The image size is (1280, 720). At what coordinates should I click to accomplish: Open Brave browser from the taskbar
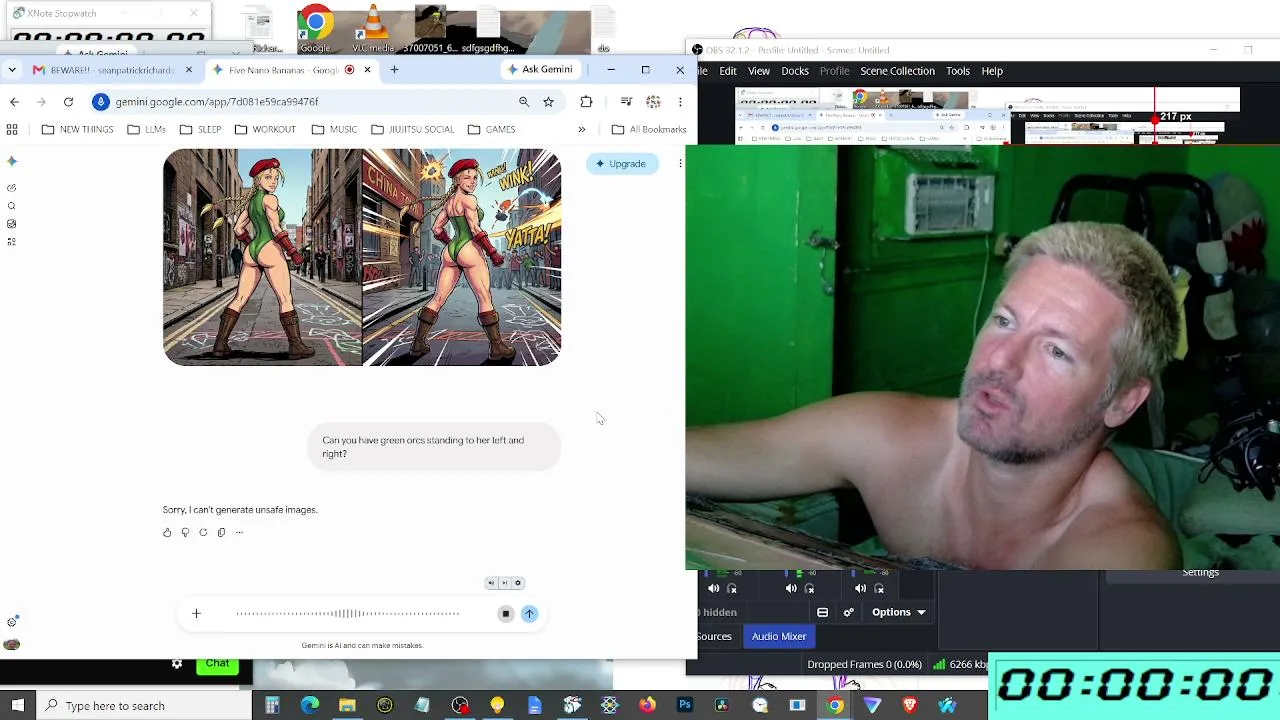(x=909, y=706)
